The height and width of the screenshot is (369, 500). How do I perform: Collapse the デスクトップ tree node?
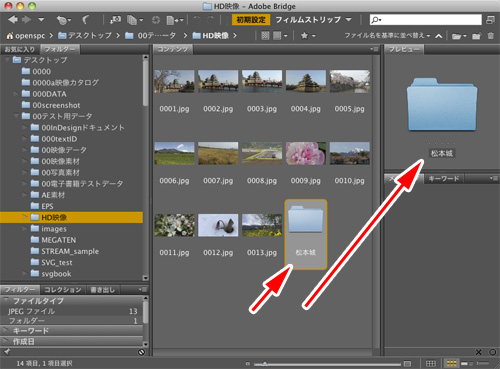(7, 60)
